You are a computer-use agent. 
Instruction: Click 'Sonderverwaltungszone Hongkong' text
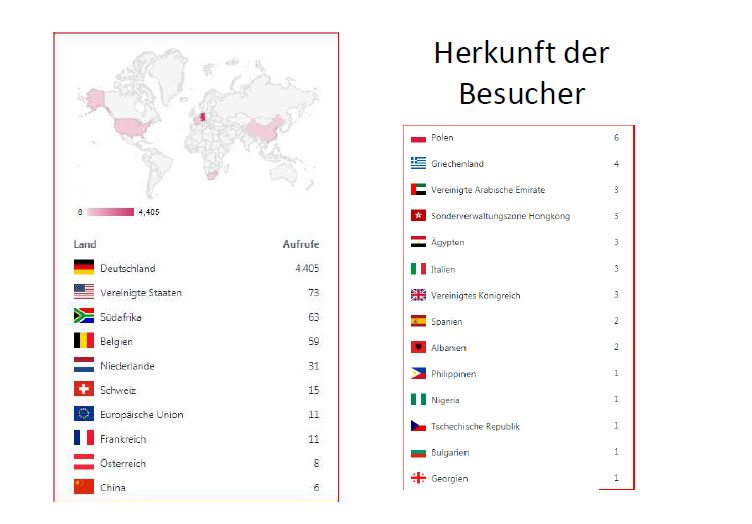click(x=501, y=216)
